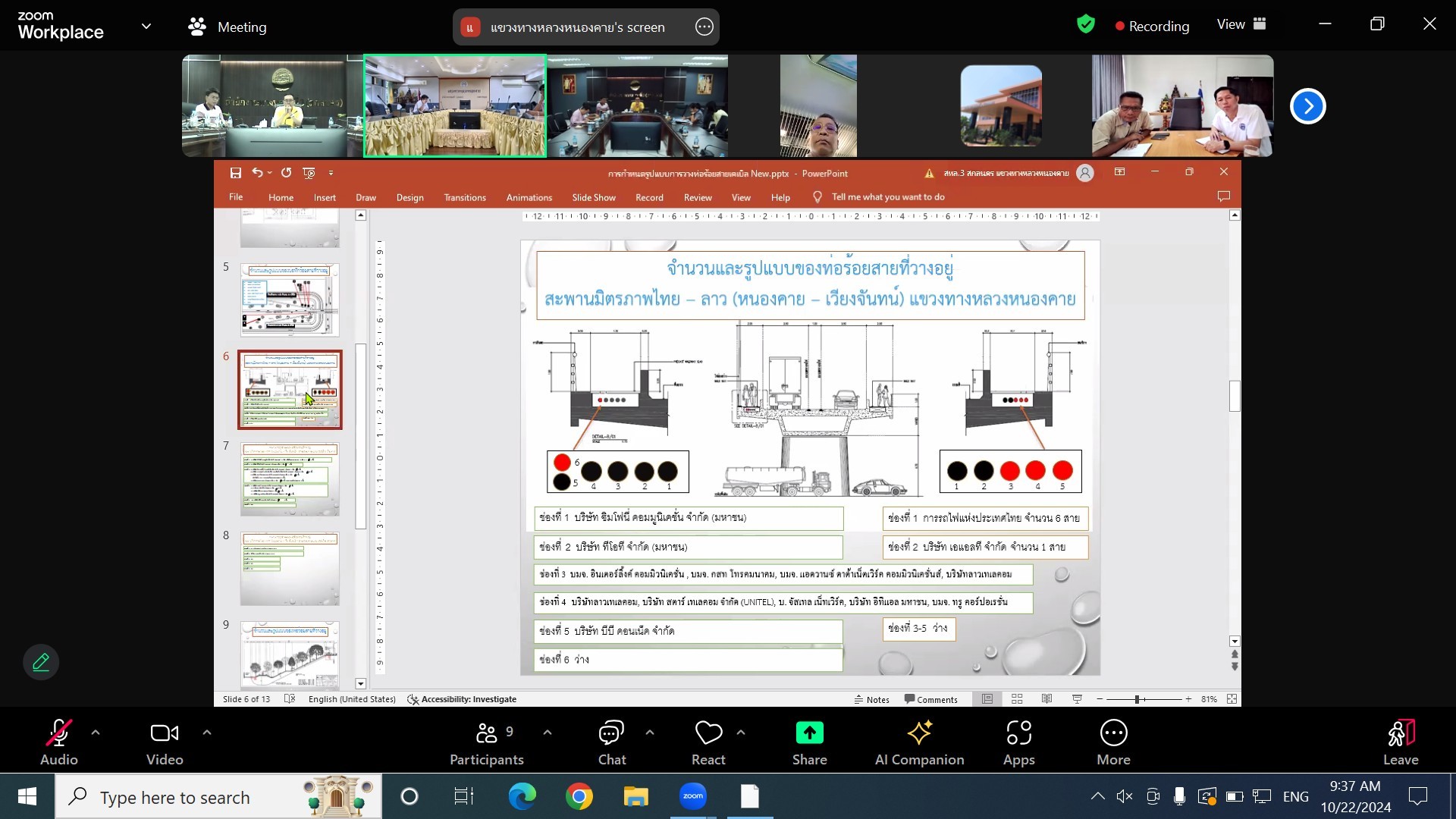The height and width of the screenshot is (819, 1456).
Task: Open the Zoom Workplace dropdown chevron
Action: [146, 26]
